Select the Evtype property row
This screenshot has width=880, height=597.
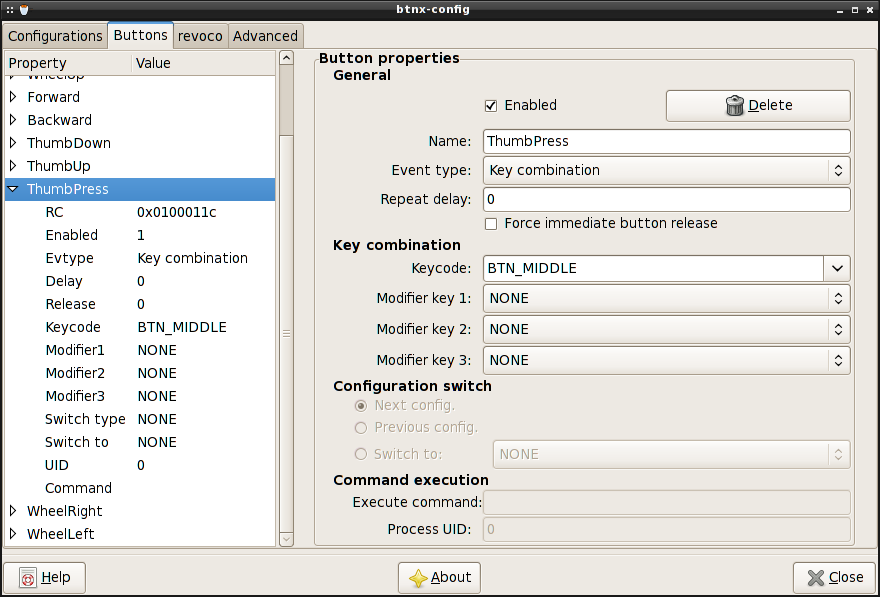click(140, 258)
